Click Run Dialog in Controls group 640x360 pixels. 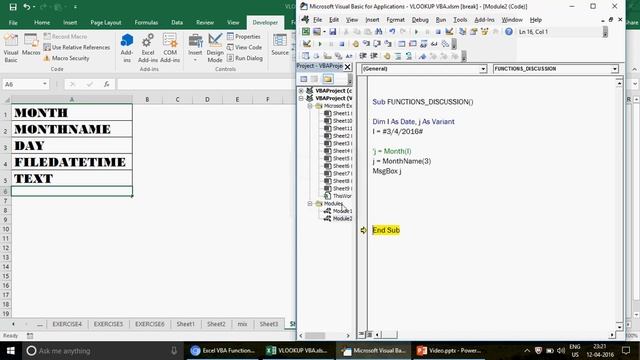pyautogui.click(x=245, y=58)
